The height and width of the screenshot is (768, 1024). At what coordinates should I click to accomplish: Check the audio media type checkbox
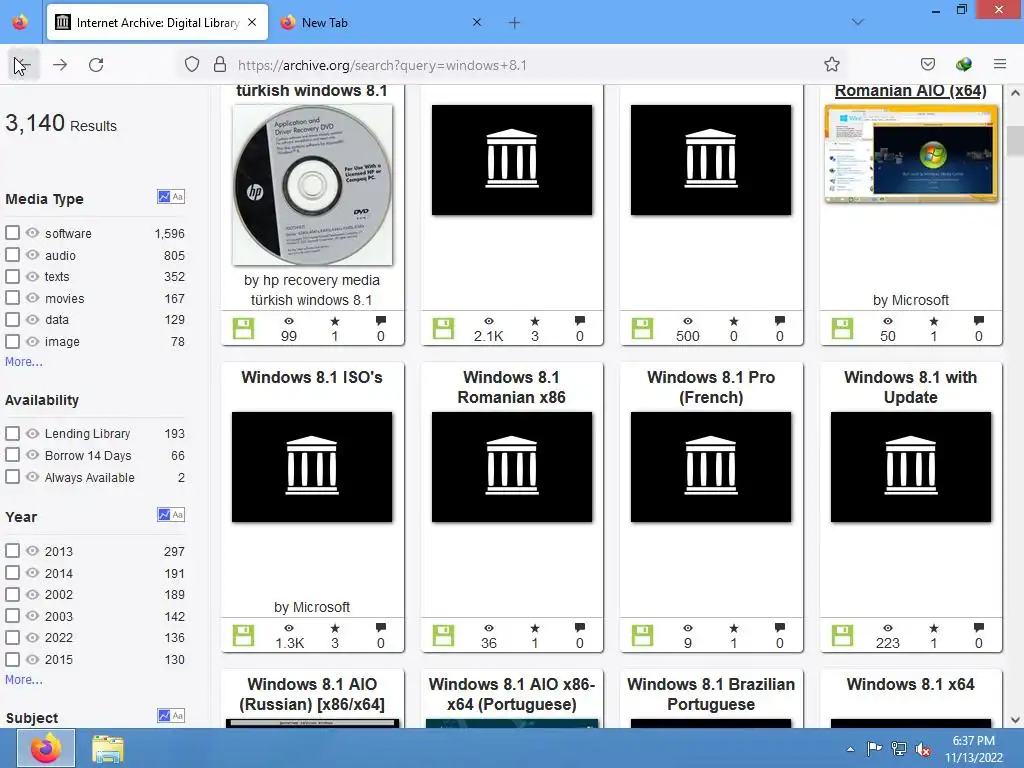click(12, 255)
